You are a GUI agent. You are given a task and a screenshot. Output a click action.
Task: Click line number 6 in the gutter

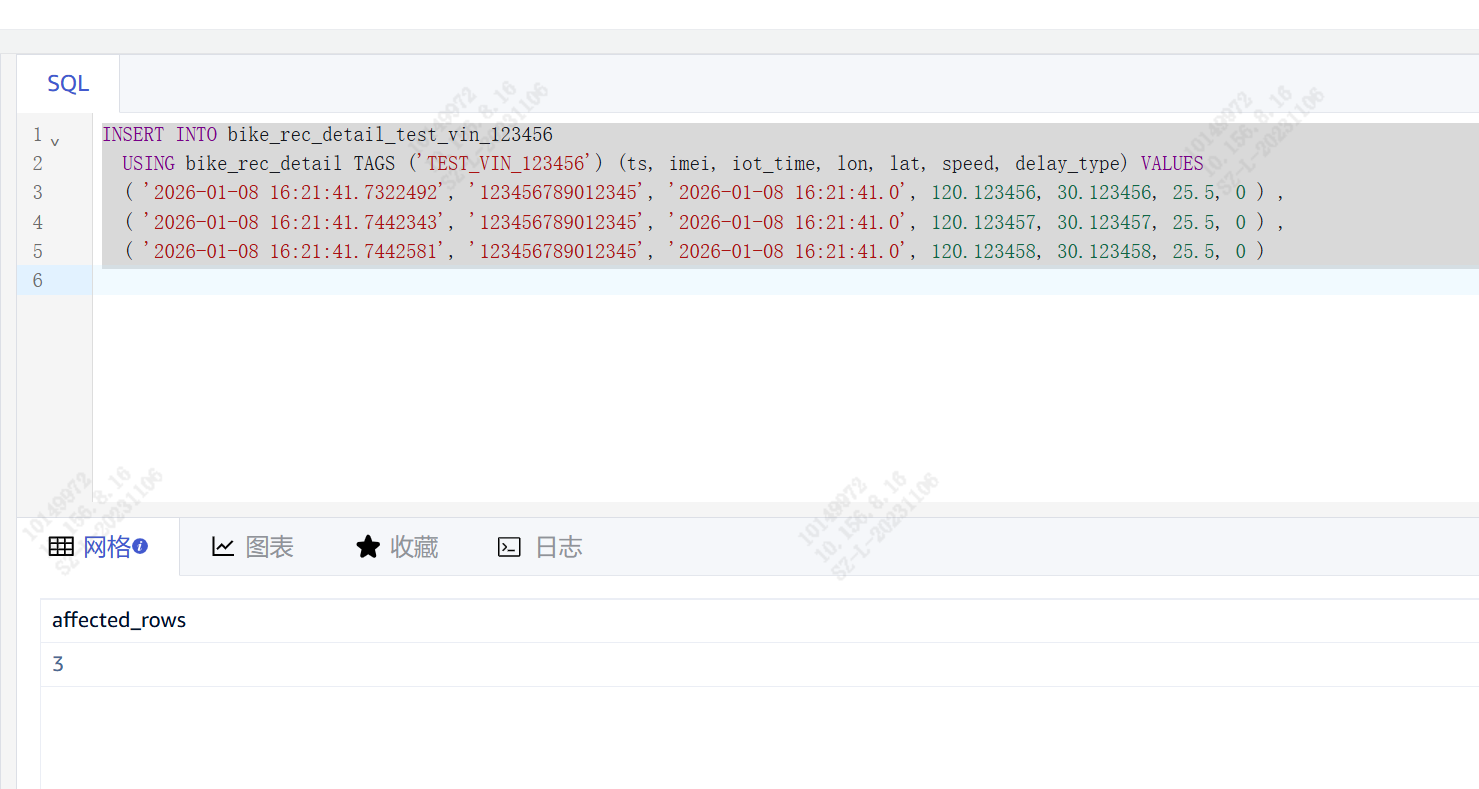[38, 280]
